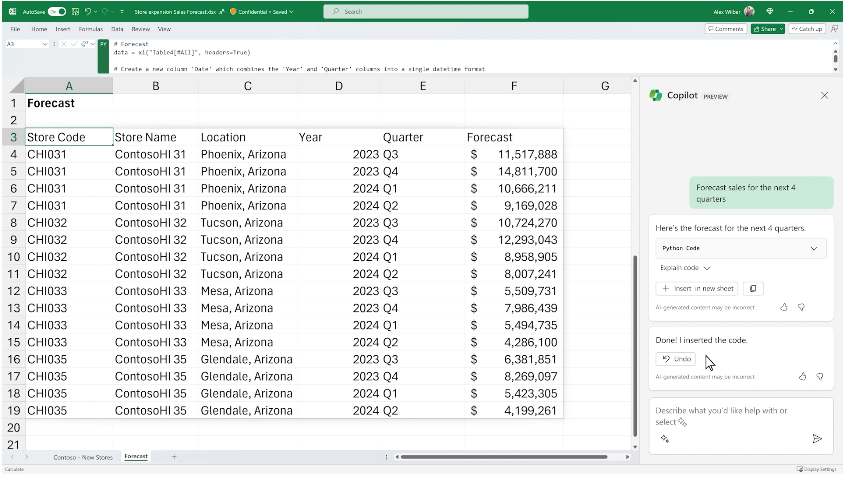Click the Select All corner triangle

[x=17, y=86]
